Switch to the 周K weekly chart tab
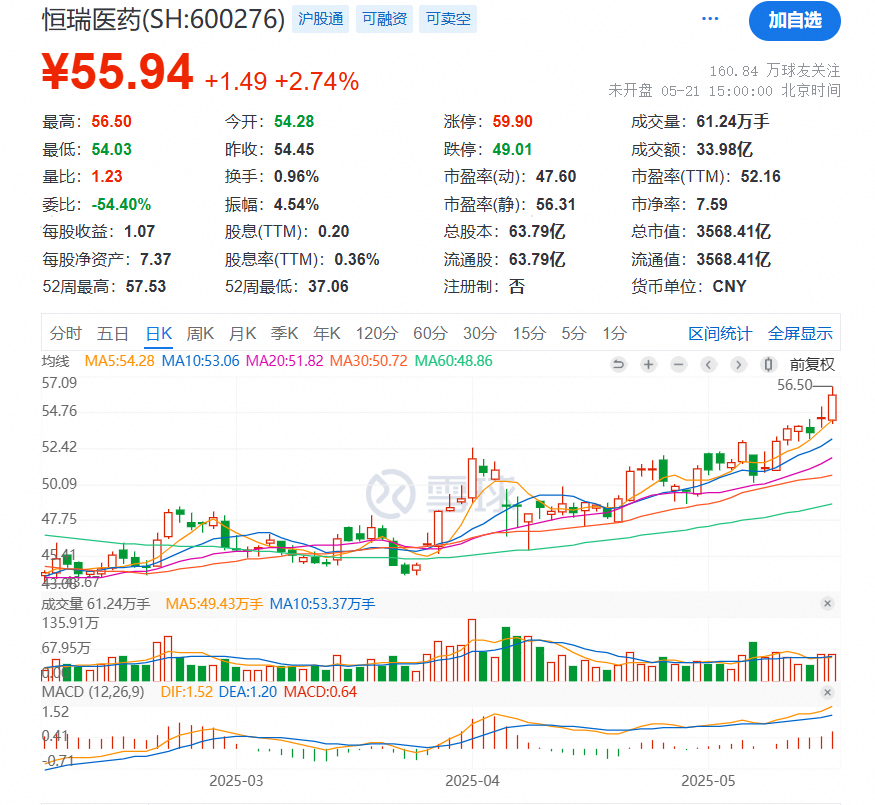The height and width of the screenshot is (805, 875). click(x=201, y=334)
